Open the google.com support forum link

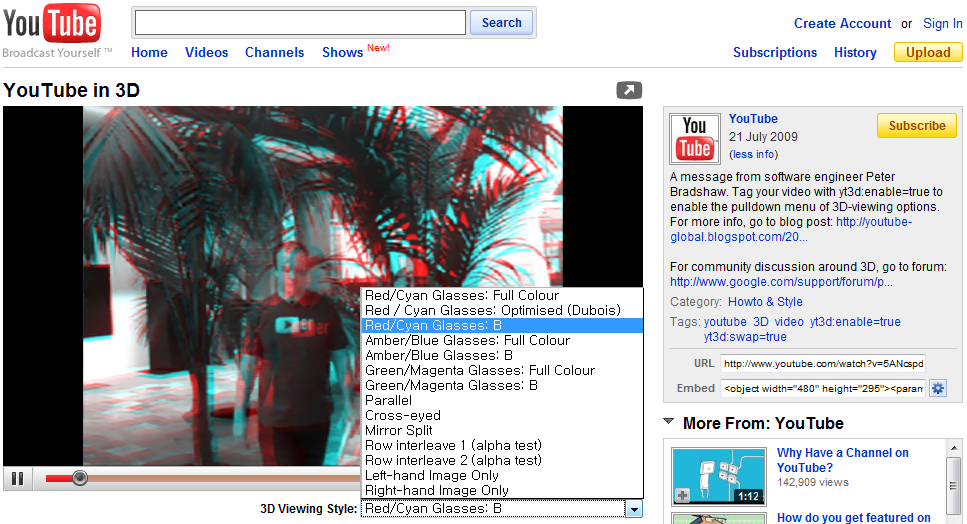tap(781, 282)
